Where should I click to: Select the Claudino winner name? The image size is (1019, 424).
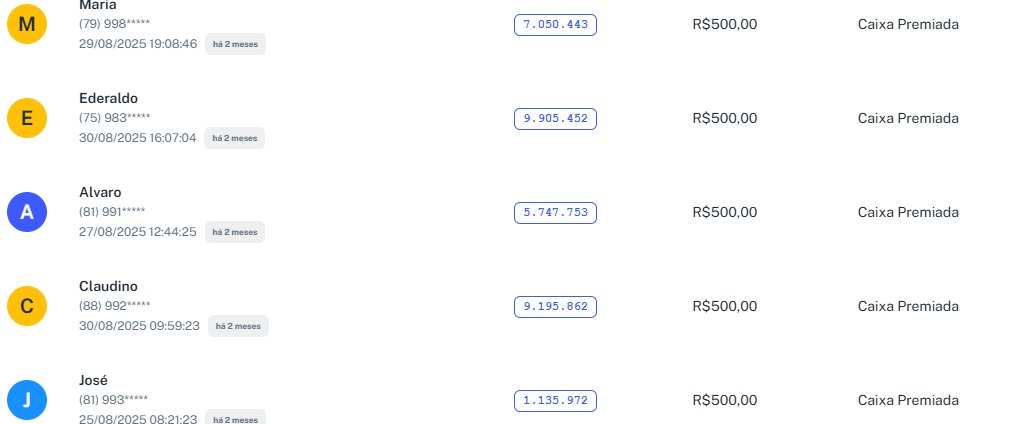[108, 286]
